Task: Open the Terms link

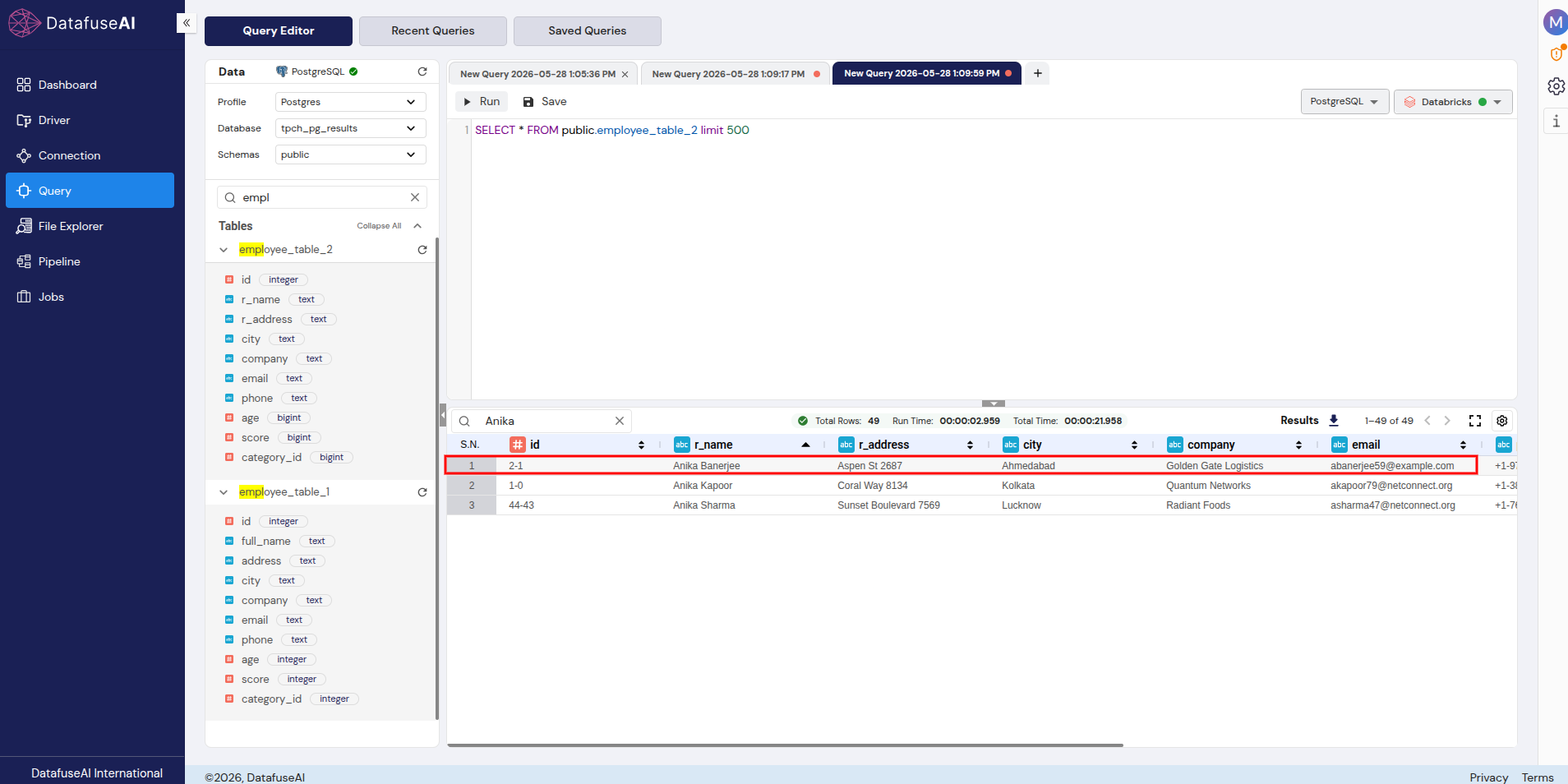Action: 1538,777
